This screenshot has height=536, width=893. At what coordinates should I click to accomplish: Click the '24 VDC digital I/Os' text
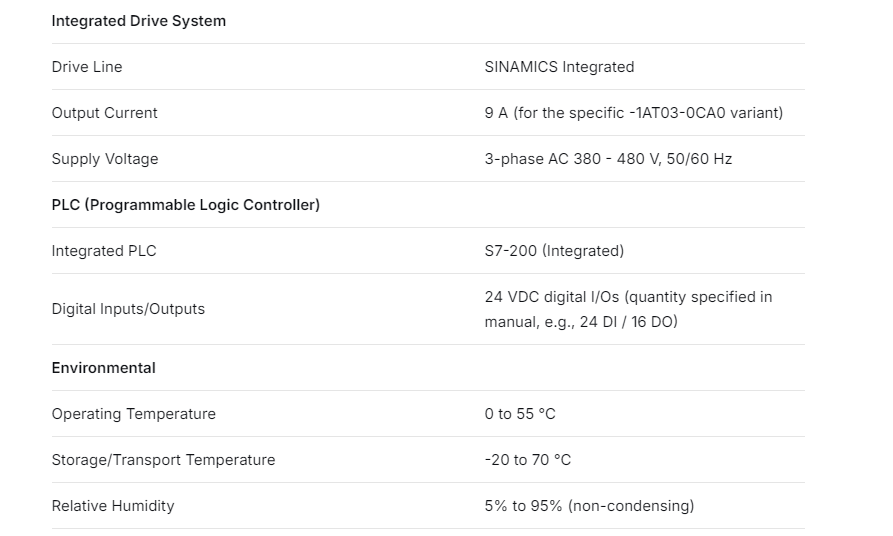(x=553, y=297)
